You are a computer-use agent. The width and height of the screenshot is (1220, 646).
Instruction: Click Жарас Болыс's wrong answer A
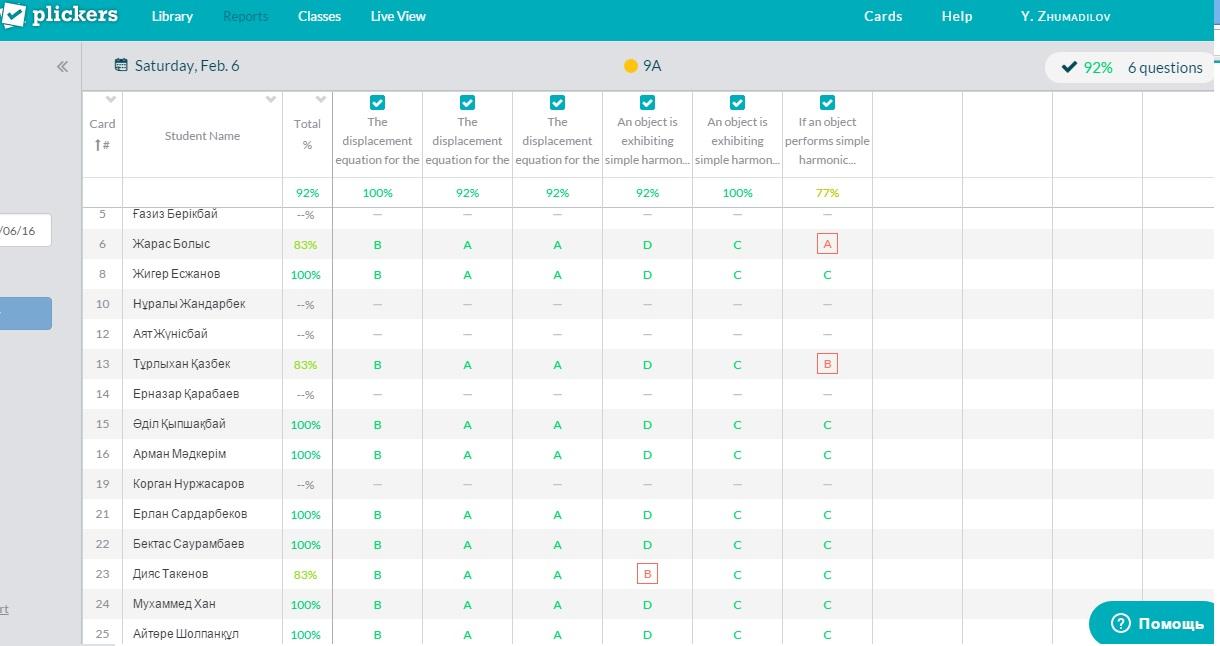pos(827,244)
